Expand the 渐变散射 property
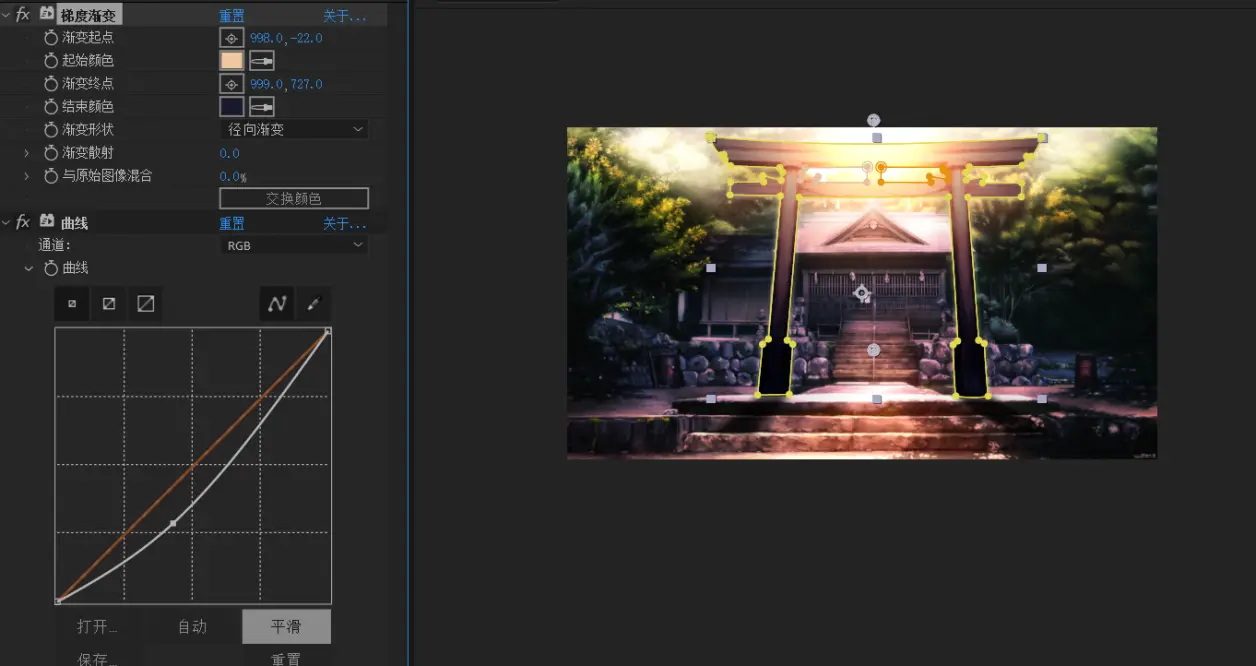This screenshot has width=1256, height=666. point(28,153)
